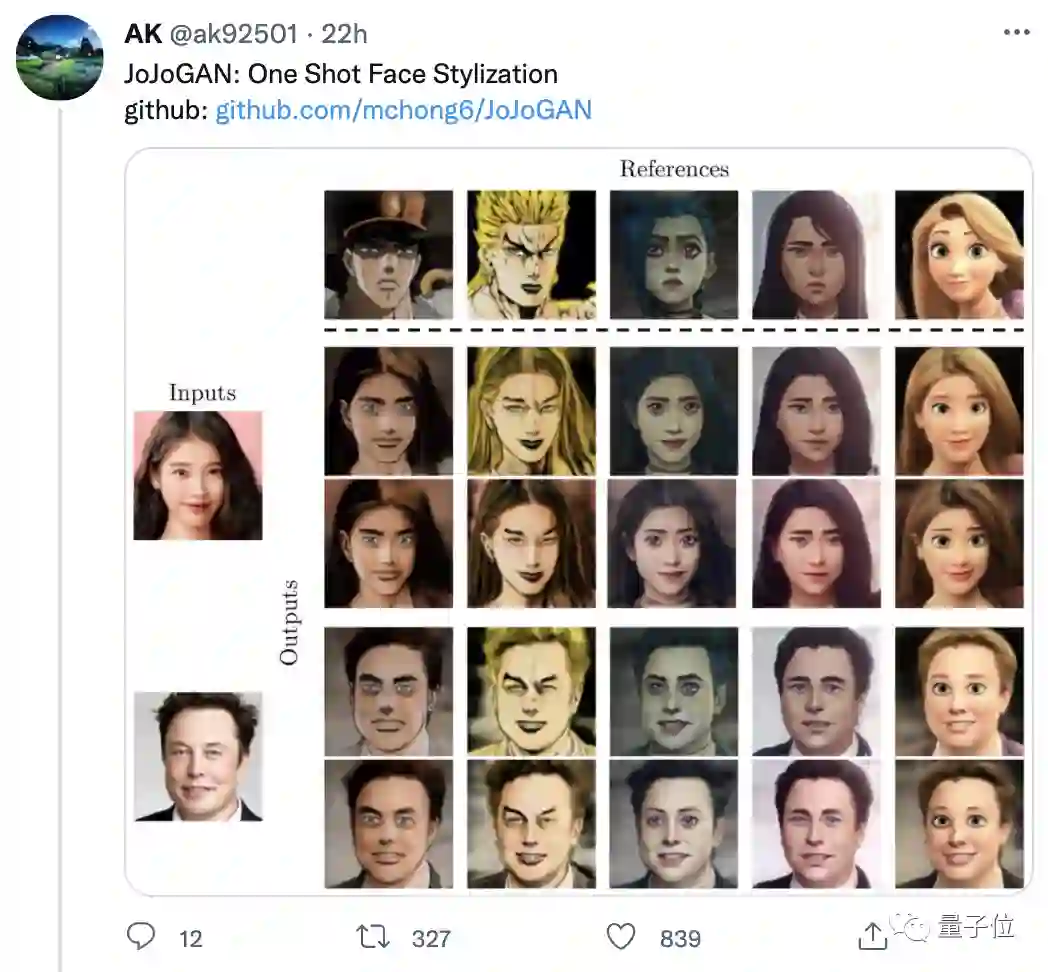Click the share upload icon
This screenshot has width=1048, height=972.
click(872, 935)
